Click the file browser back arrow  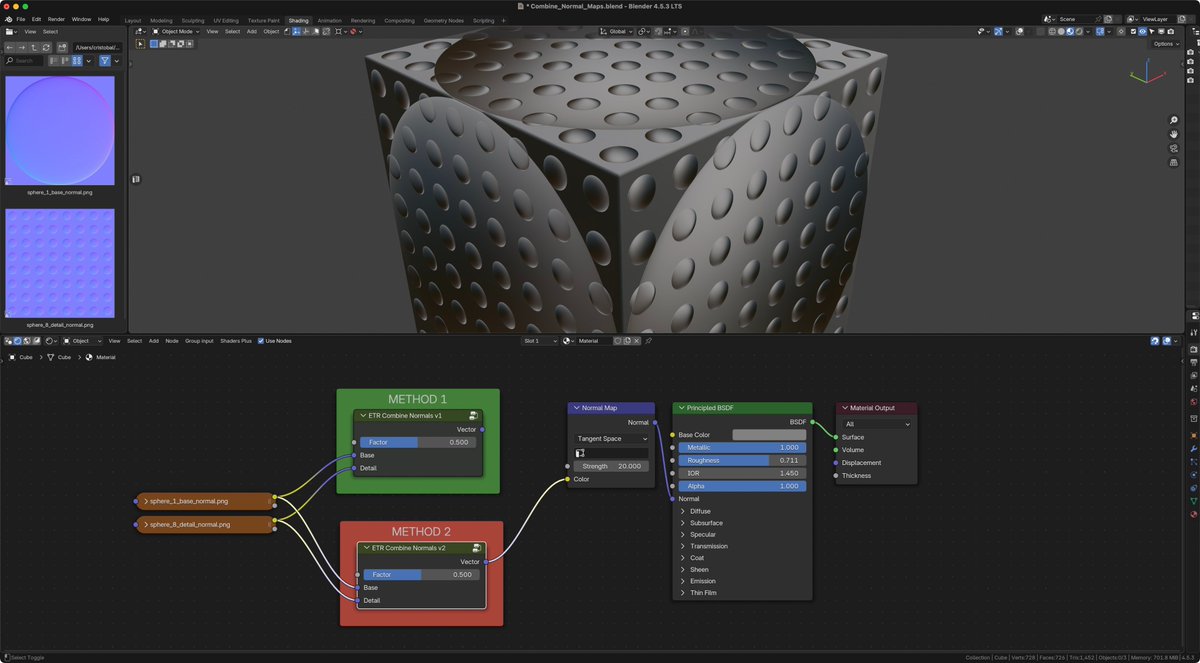pyautogui.click(x=10, y=48)
